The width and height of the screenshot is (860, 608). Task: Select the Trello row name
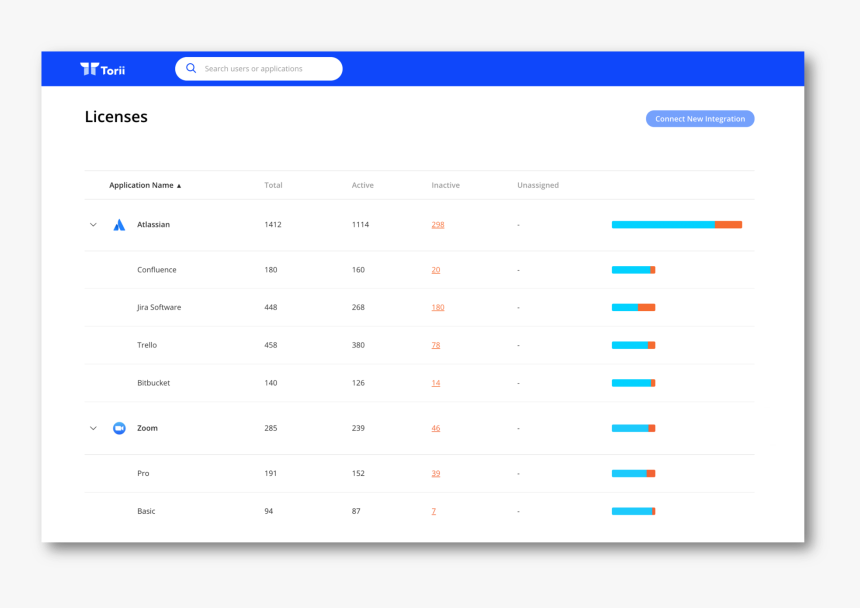click(147, 345)
